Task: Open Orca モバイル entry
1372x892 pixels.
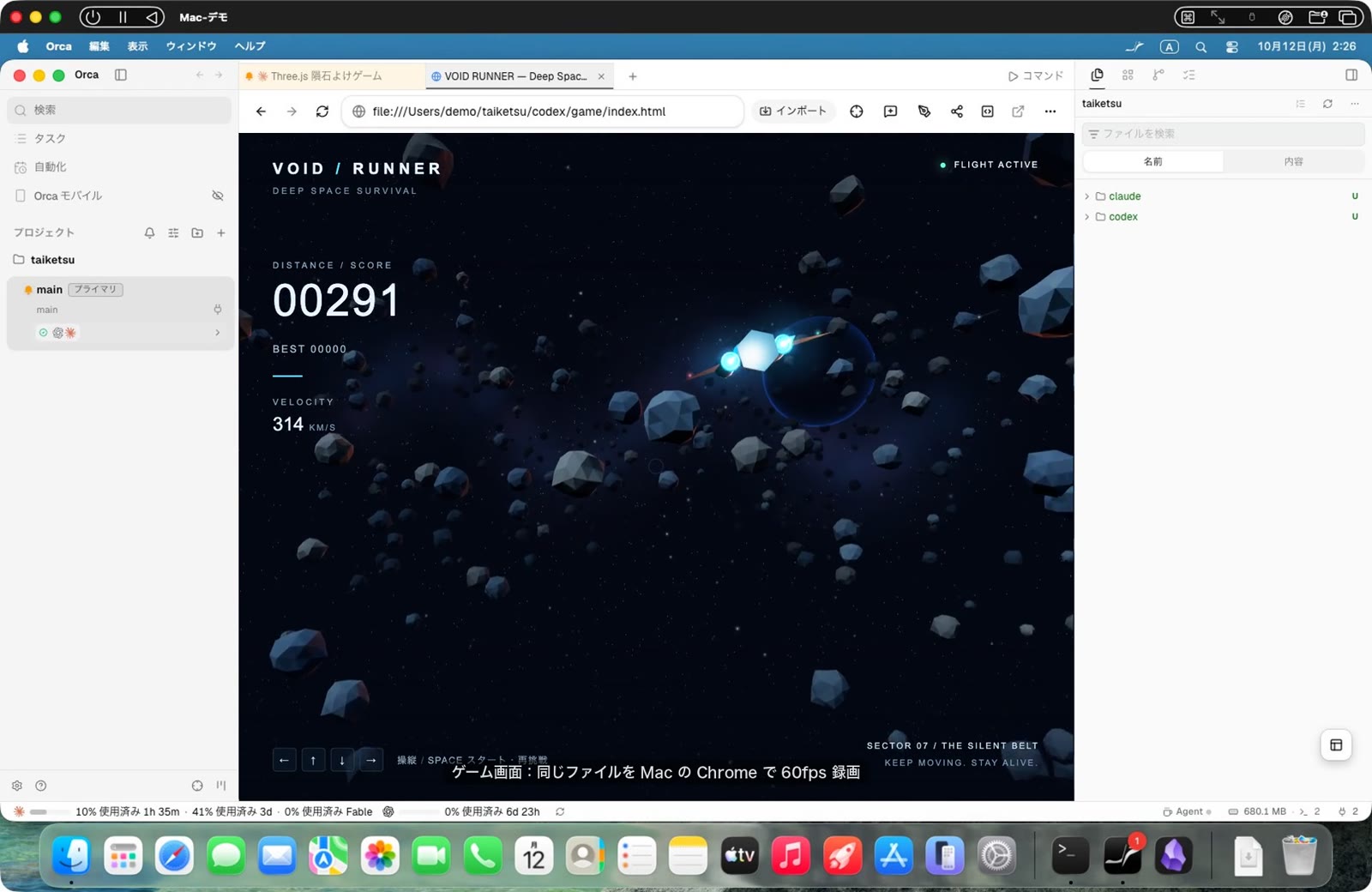Action: (x=69, y=196)
